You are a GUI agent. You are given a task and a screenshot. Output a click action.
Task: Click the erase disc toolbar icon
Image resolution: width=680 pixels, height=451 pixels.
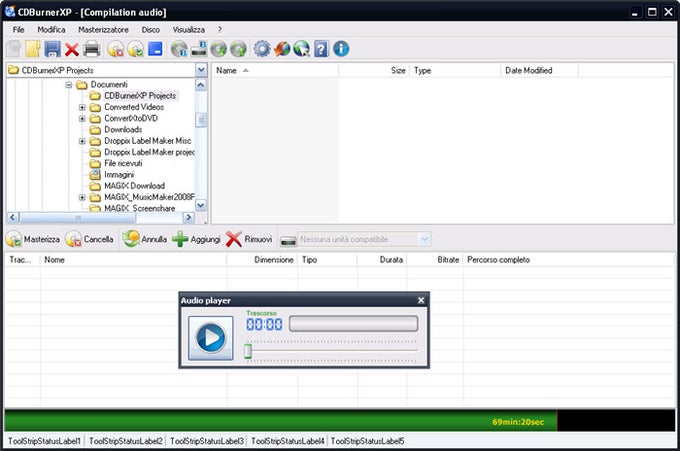point(116,49)
